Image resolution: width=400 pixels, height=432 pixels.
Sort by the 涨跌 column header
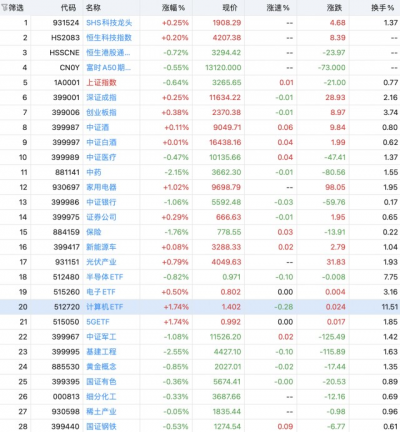(x=334, y=8)
